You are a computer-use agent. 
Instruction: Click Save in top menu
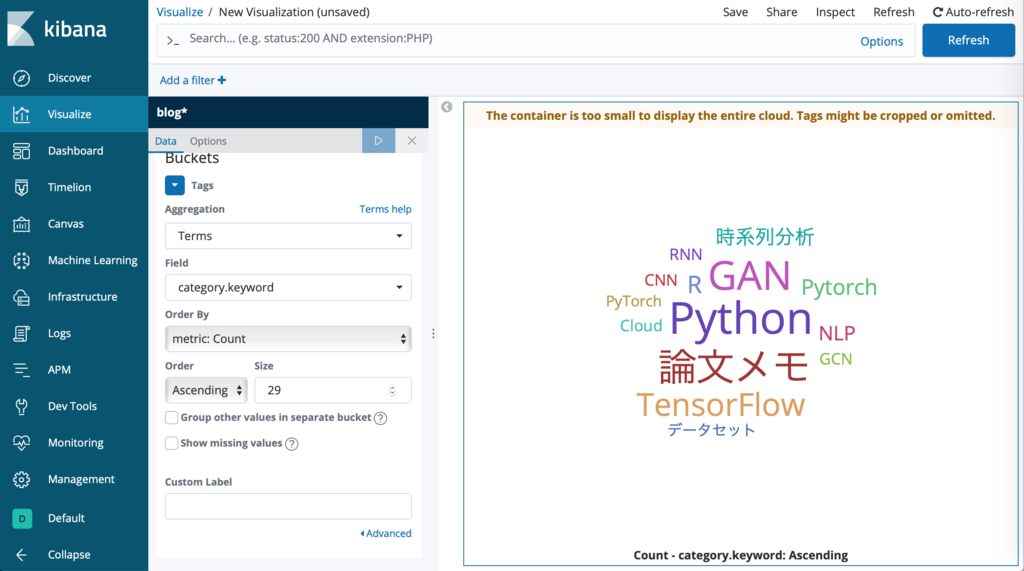[x=735, y=12]
